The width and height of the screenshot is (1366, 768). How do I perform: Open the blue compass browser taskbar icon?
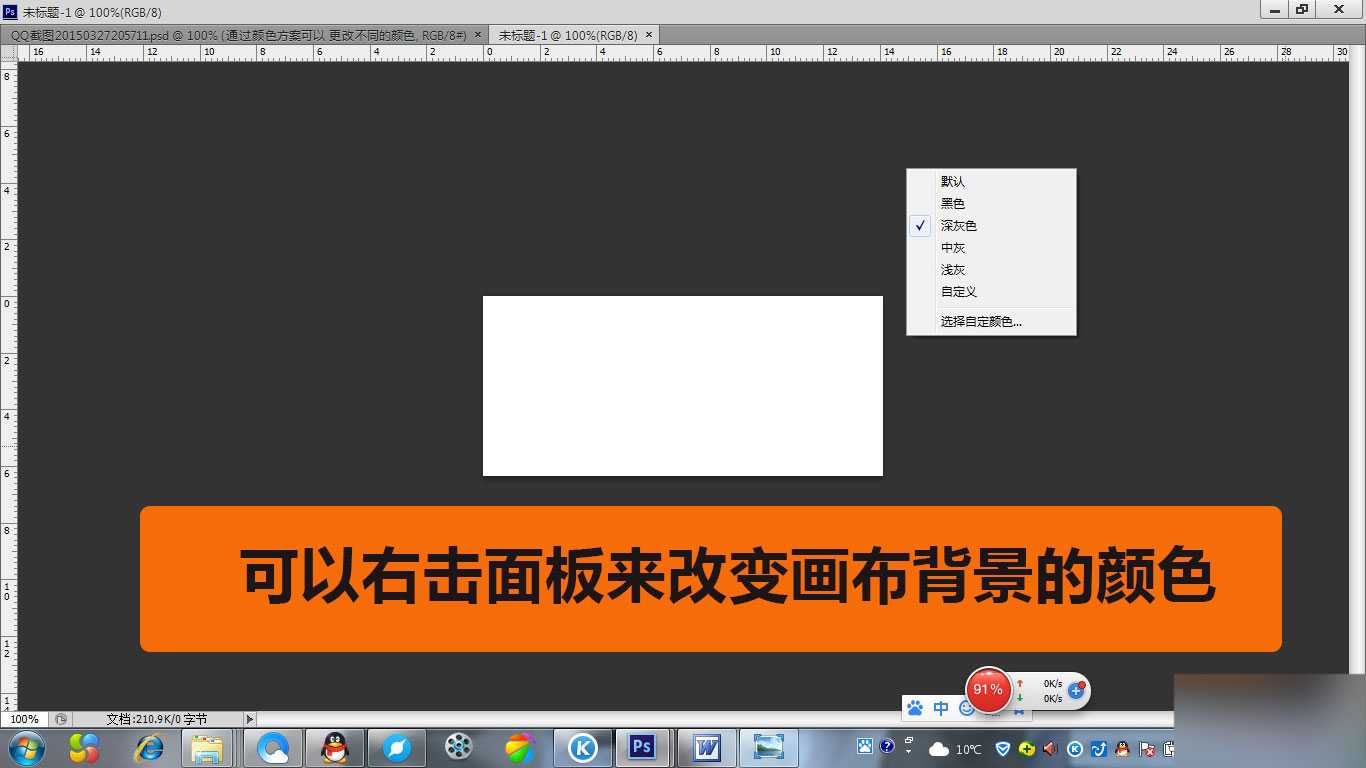coord(397,748)
